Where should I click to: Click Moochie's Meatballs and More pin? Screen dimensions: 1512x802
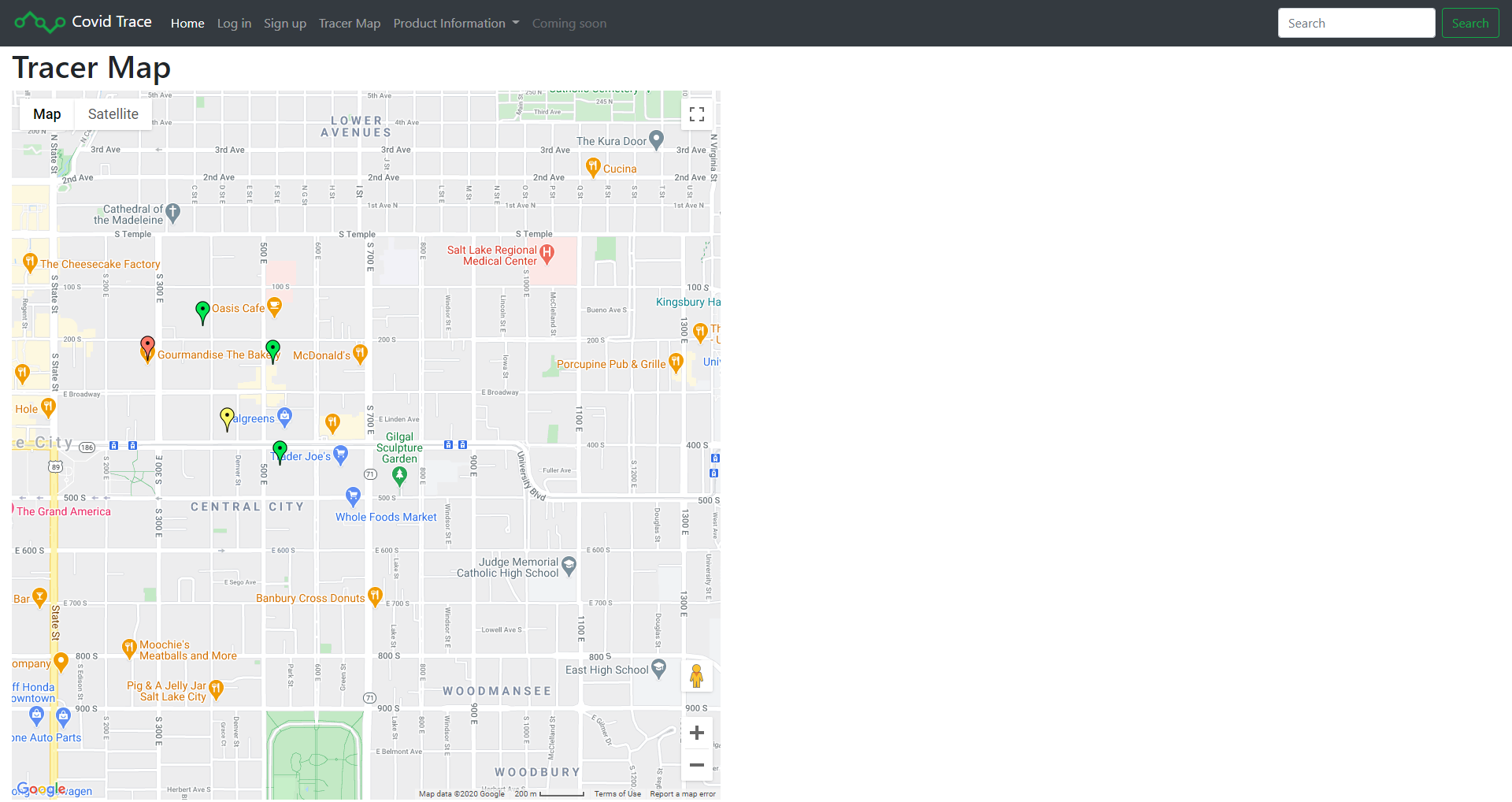(130, 648)
